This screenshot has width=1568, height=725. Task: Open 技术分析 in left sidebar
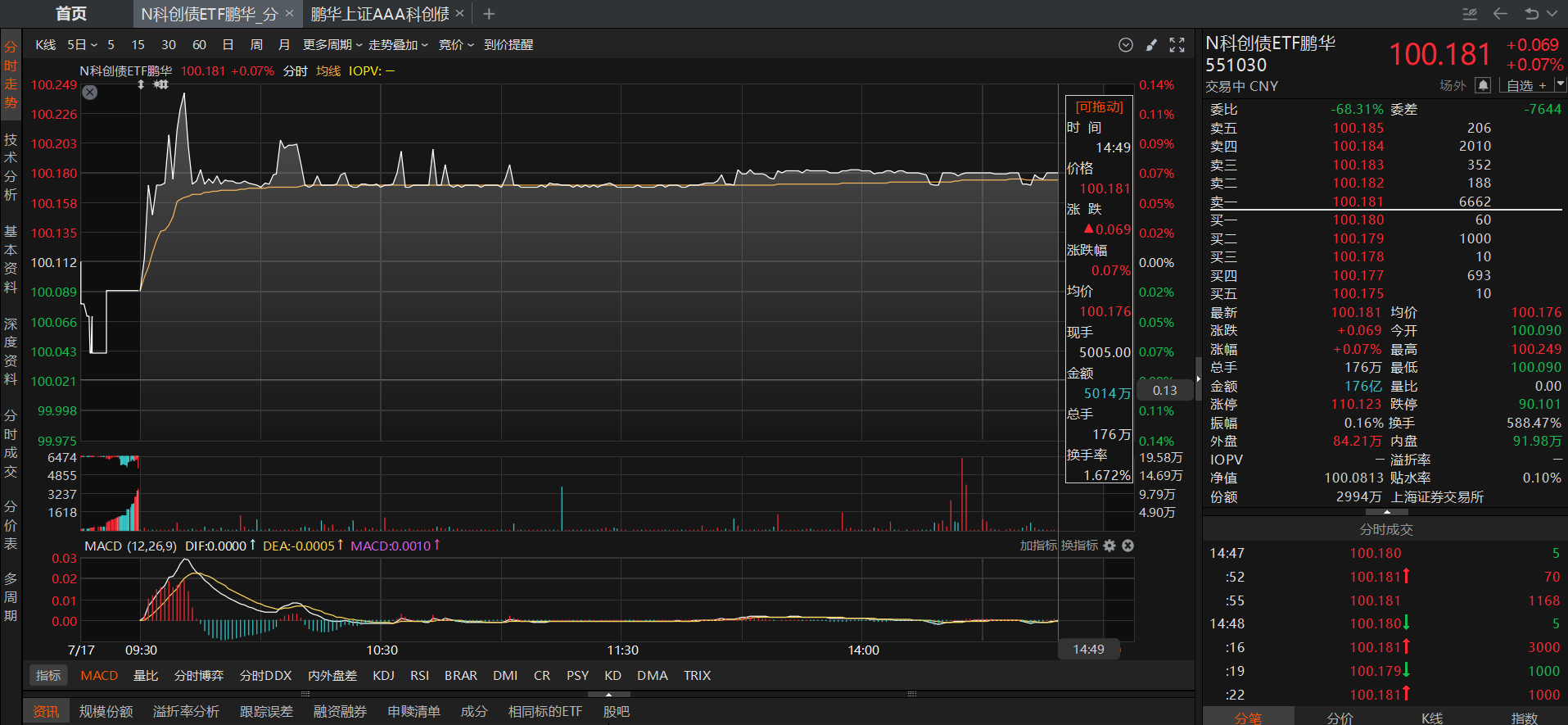pyautogui.click(x=11, y=167)
